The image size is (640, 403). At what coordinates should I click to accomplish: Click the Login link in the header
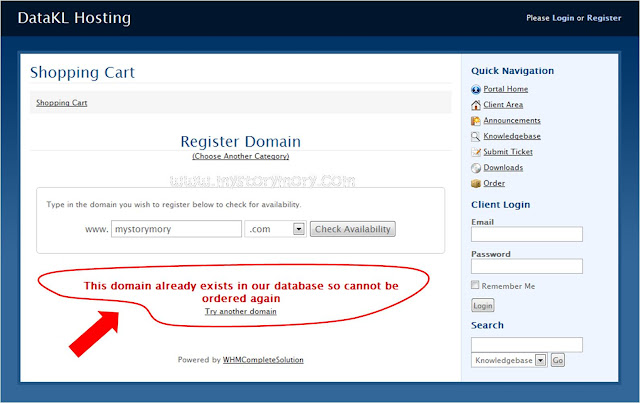(x=563, y=18)
